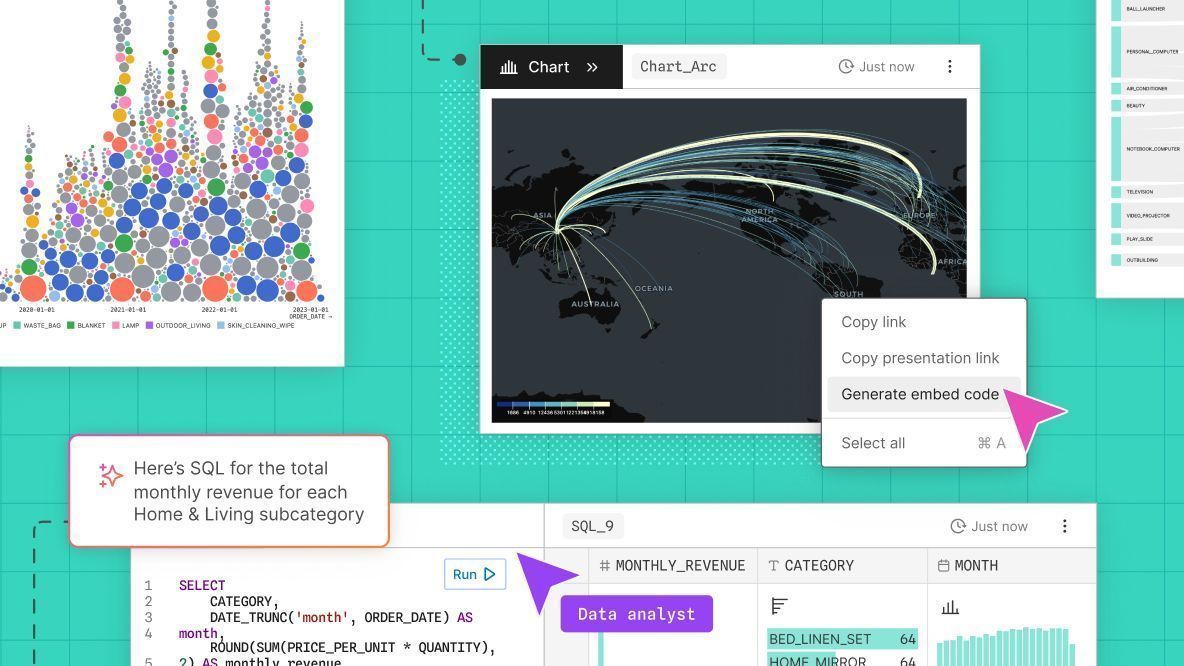Click the AI sparkle icon in SQL suggestion
Image resolution: width=1184 pixels, height=666 pixels.
110,475
